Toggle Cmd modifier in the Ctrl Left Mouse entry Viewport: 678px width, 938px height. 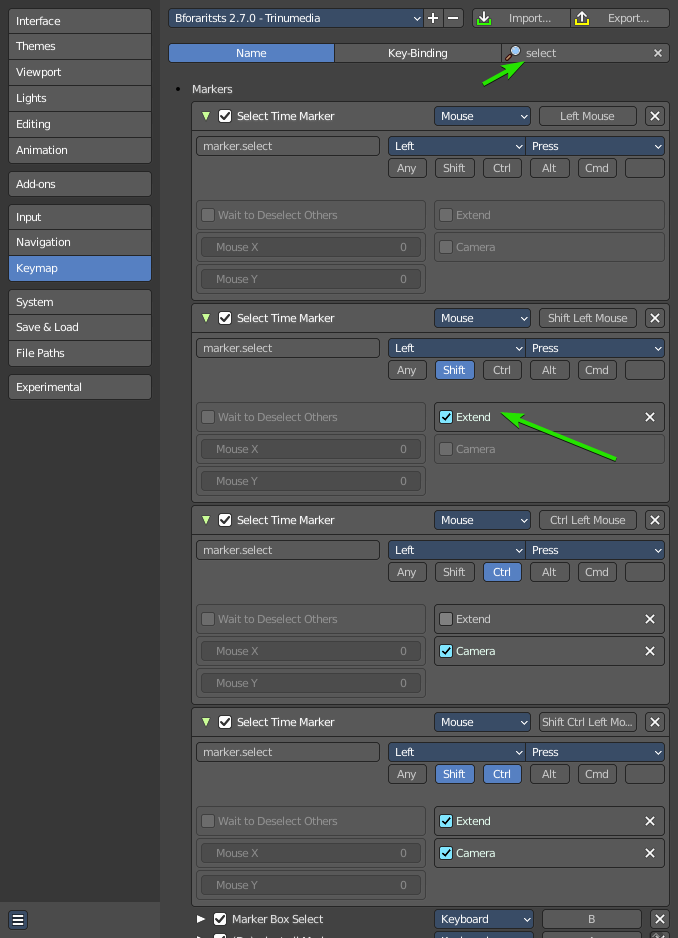[597, 572]
